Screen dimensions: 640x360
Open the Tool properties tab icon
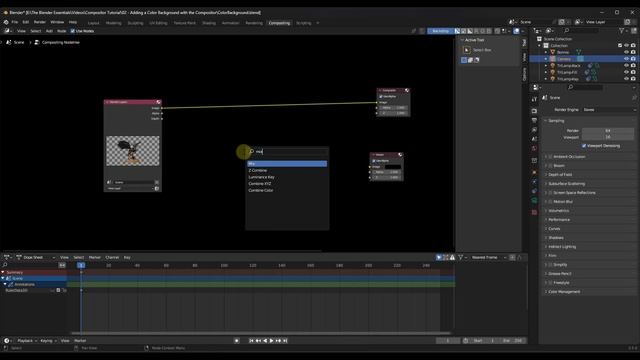click(x=534, y=99)
